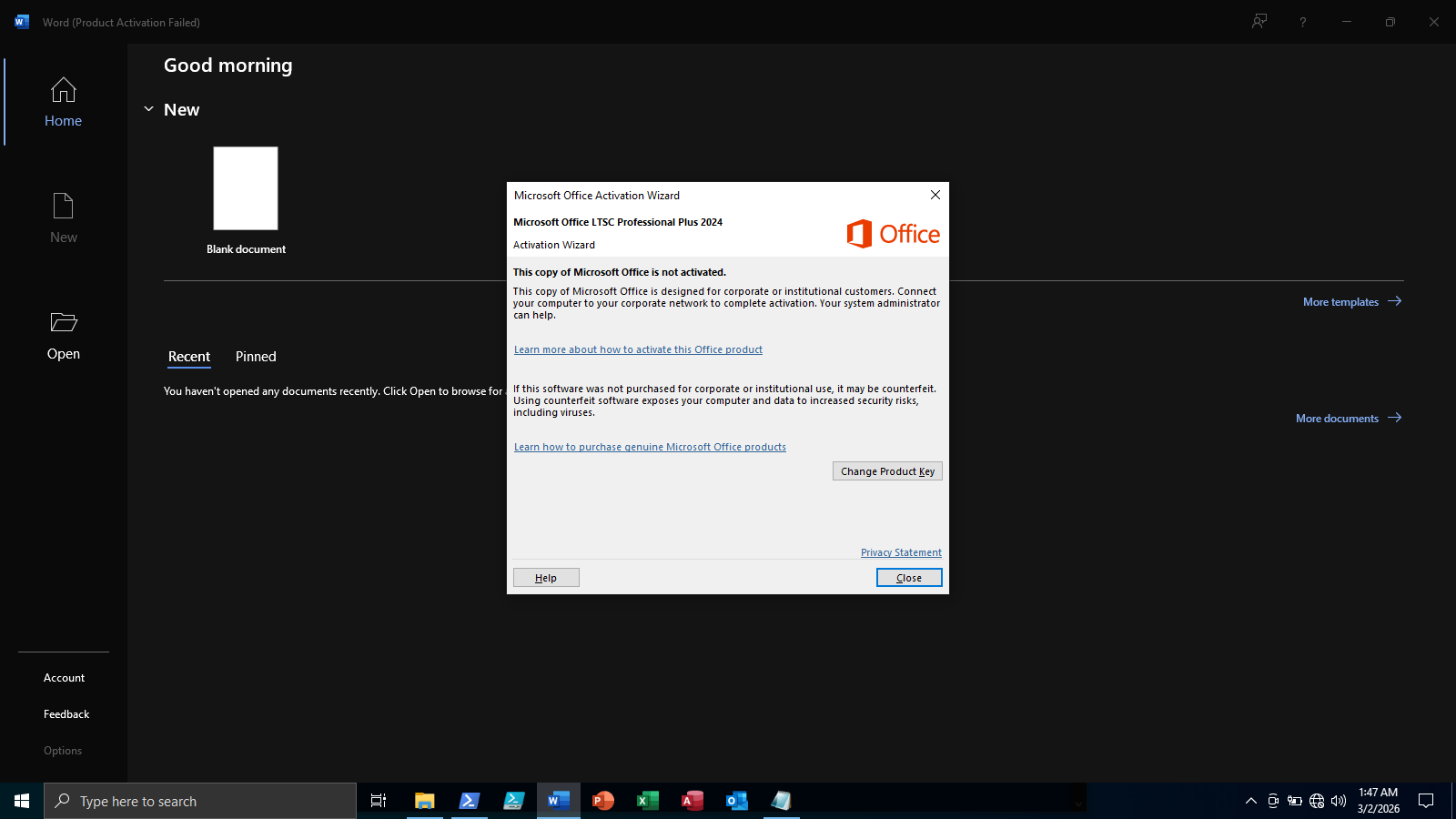Launch Access from the taskbar
Screen dimensions: 1456x819
pos(692,801)
